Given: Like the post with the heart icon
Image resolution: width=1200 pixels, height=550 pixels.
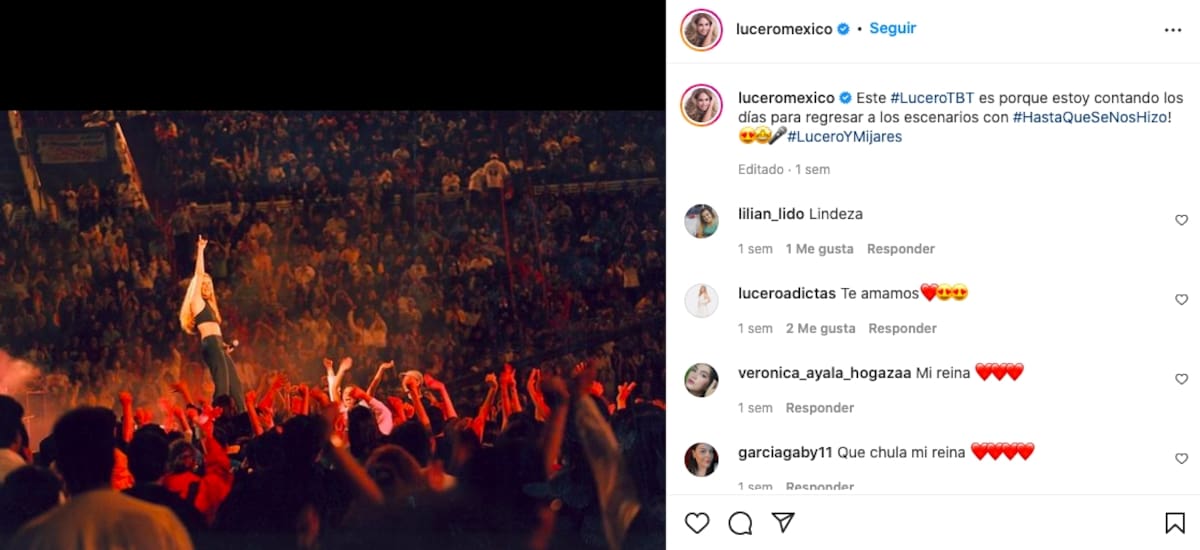Looking at the screenshot, I should 697,523.
